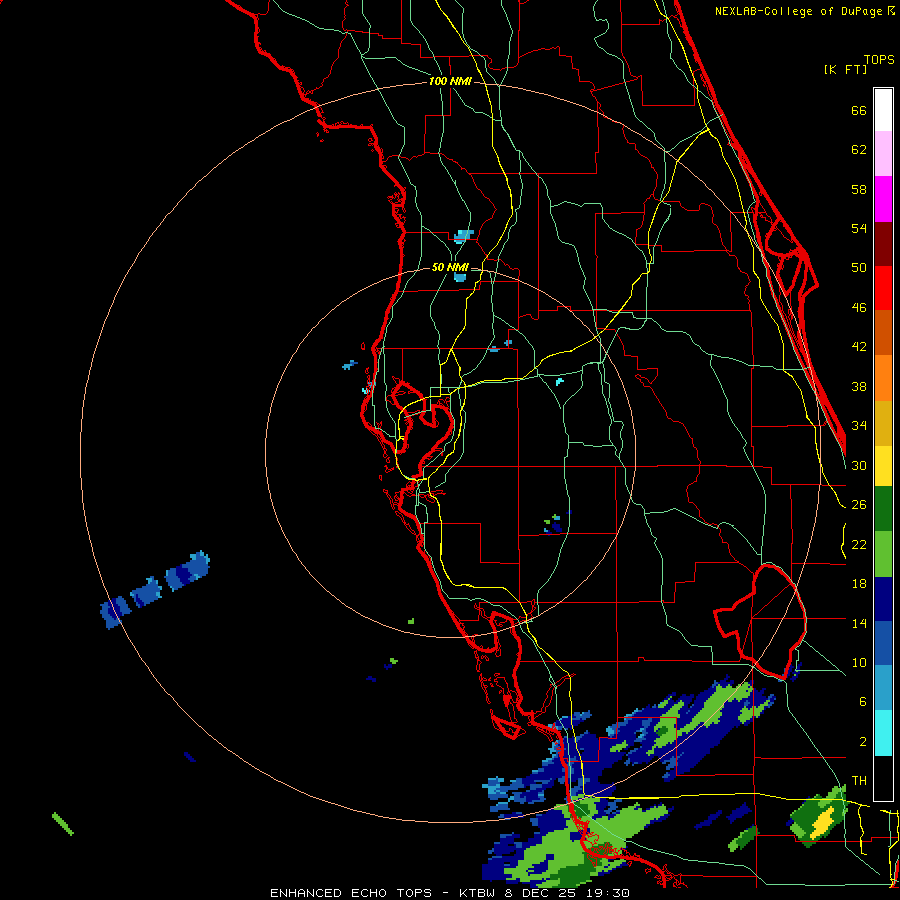Screen dimensions: 900x900
Task: Click the legend value 34
Action: coord(859,426)
